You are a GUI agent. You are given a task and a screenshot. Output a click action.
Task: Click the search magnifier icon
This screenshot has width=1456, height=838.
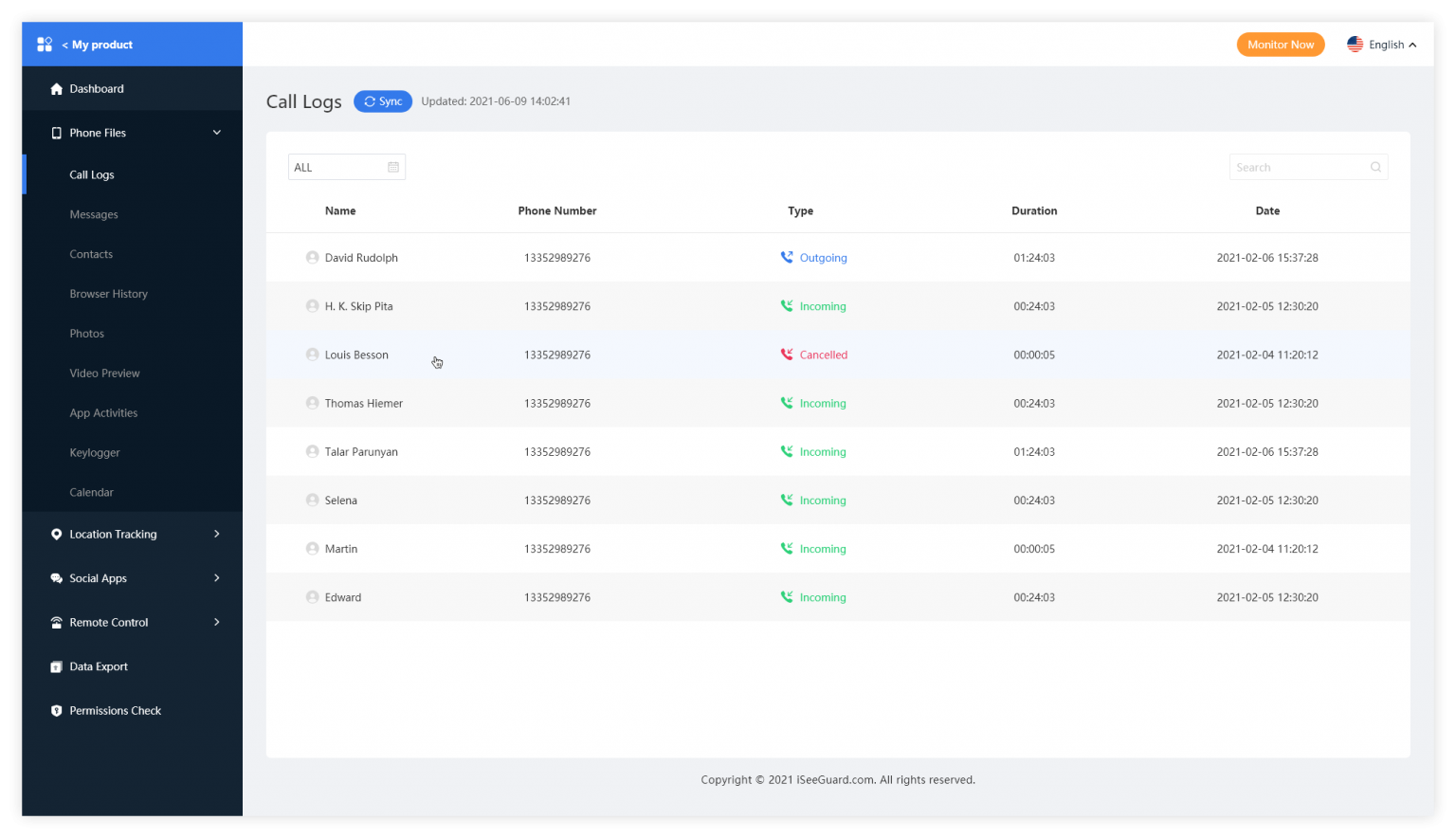[x=1375, y=167]
